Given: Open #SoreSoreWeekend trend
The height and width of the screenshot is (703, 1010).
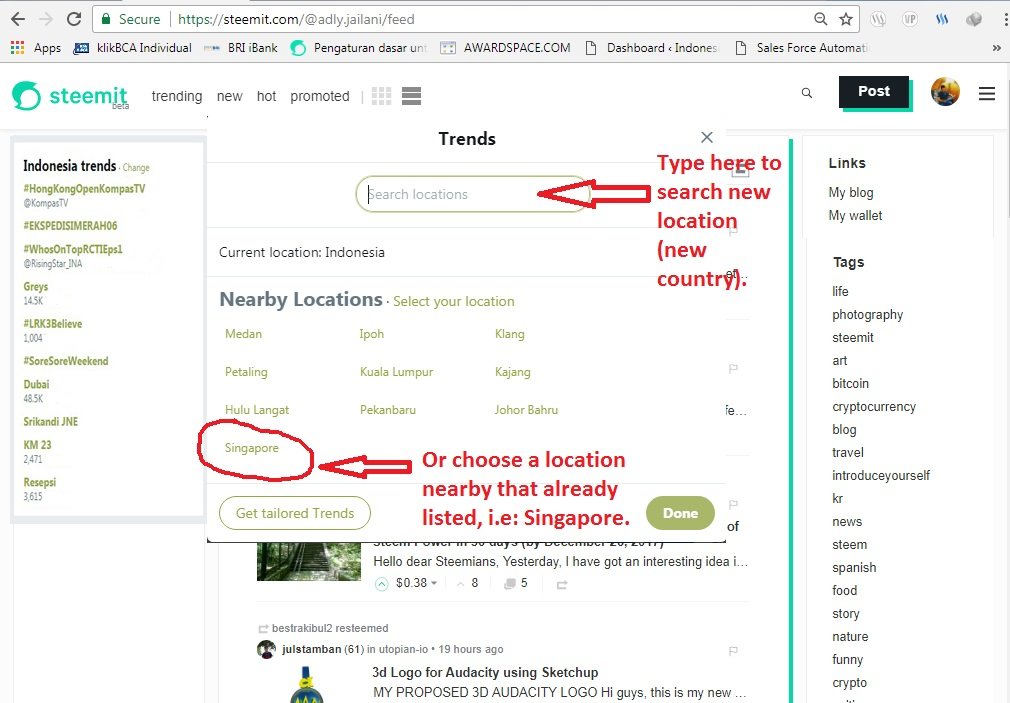Looking at the screenshot, I should click(x=66, y=361).
